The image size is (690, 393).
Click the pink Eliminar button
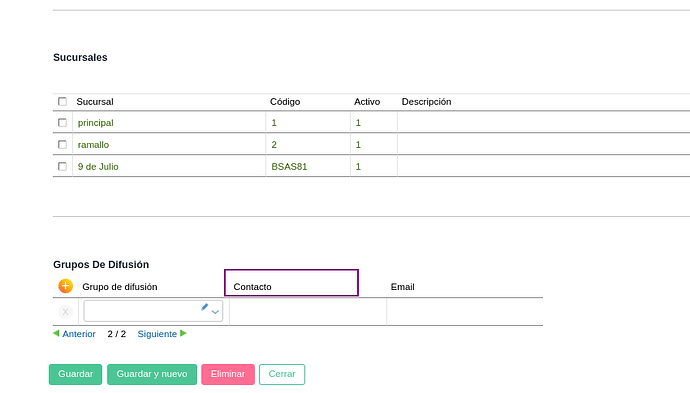coord(228,375)
